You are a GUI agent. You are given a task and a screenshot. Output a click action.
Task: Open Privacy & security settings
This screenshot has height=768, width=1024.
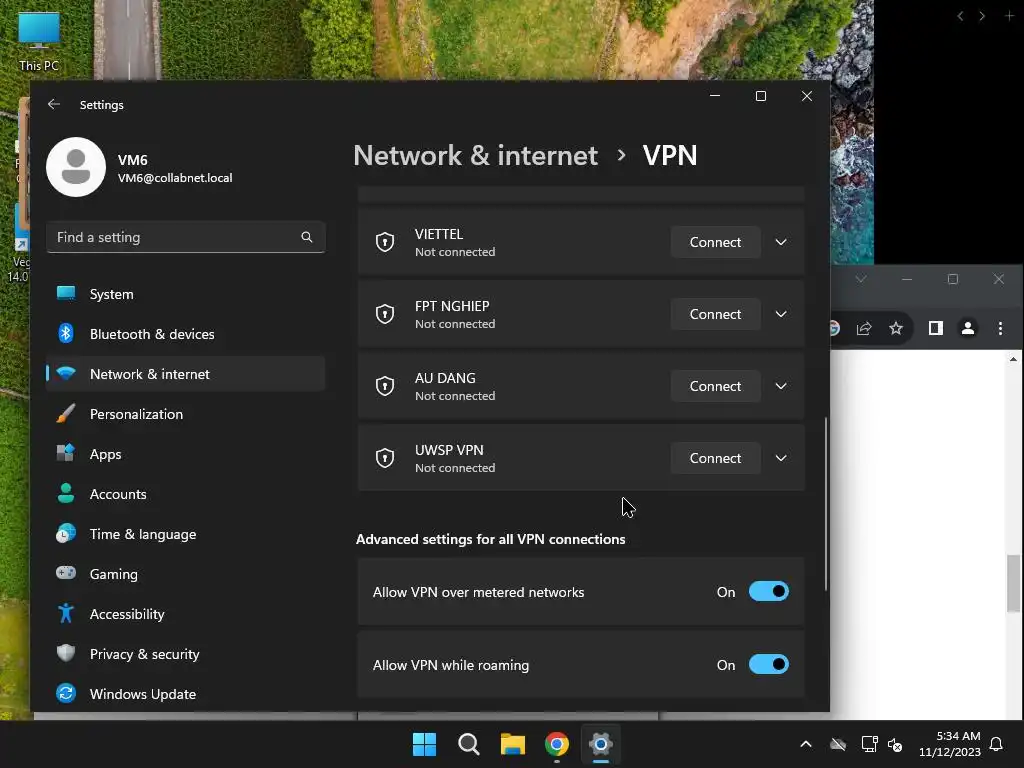[x=185, y=654]
